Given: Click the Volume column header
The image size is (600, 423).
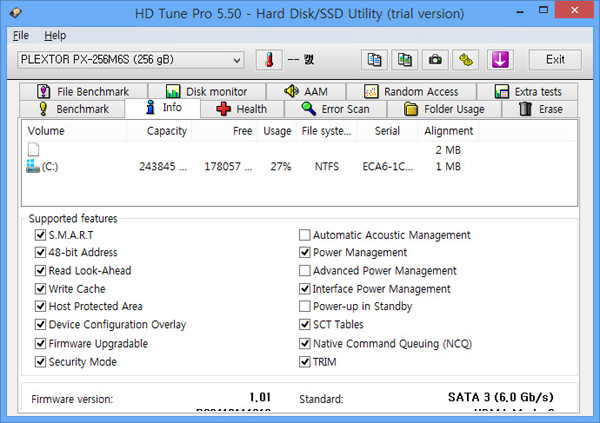Looking at the screenshot, I should (x=74, y=131).
